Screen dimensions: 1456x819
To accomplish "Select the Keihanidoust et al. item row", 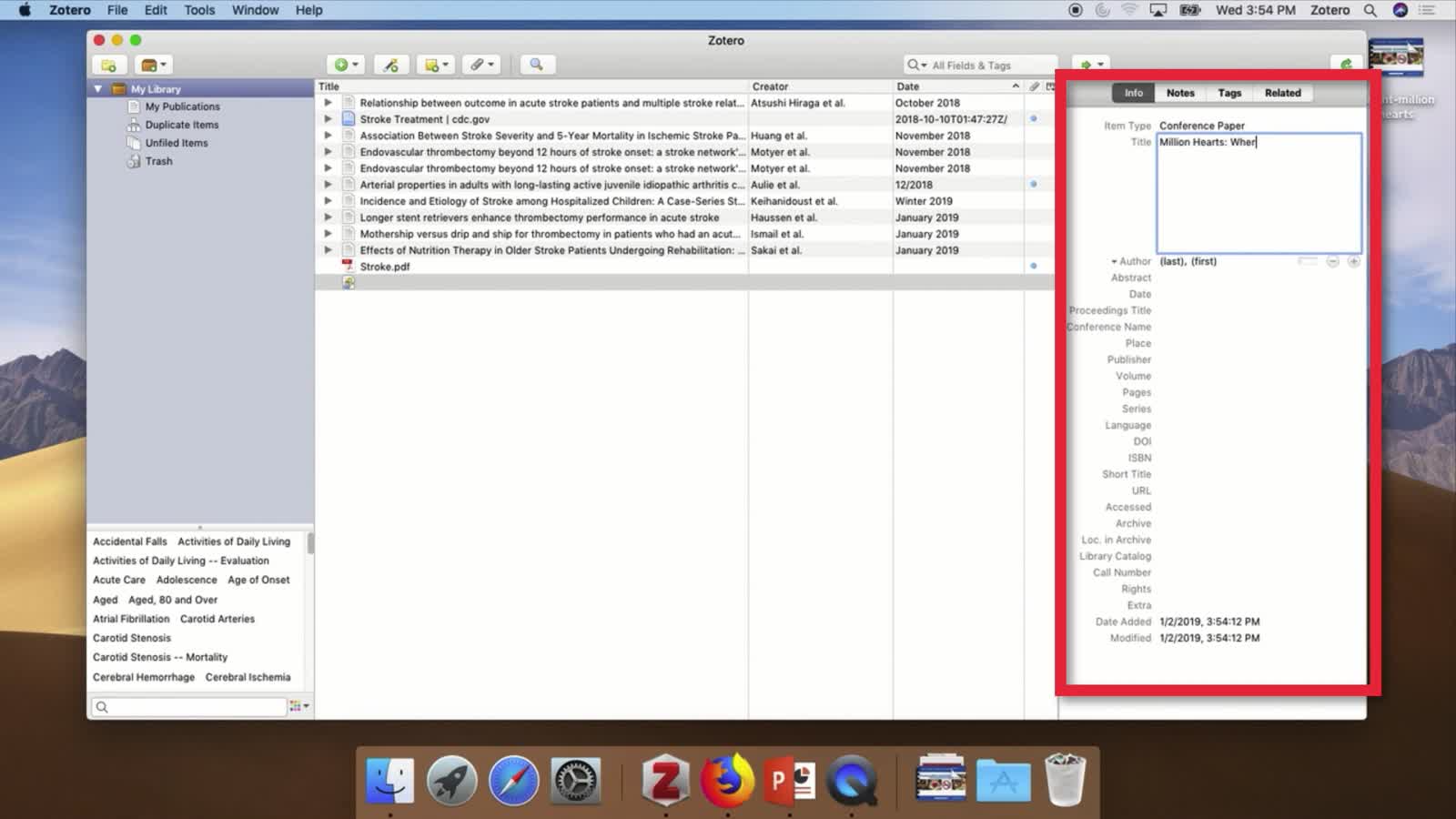I will 684,201.
